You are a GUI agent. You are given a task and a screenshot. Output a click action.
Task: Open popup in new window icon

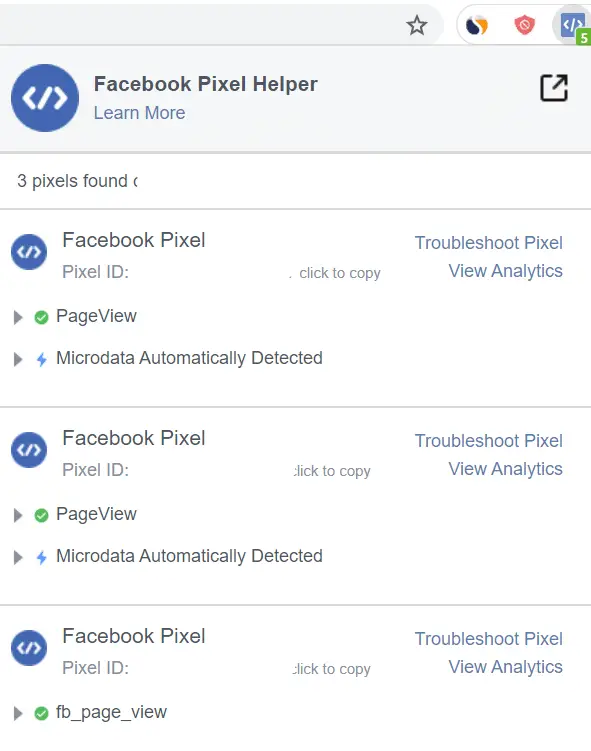click(554, 88)
